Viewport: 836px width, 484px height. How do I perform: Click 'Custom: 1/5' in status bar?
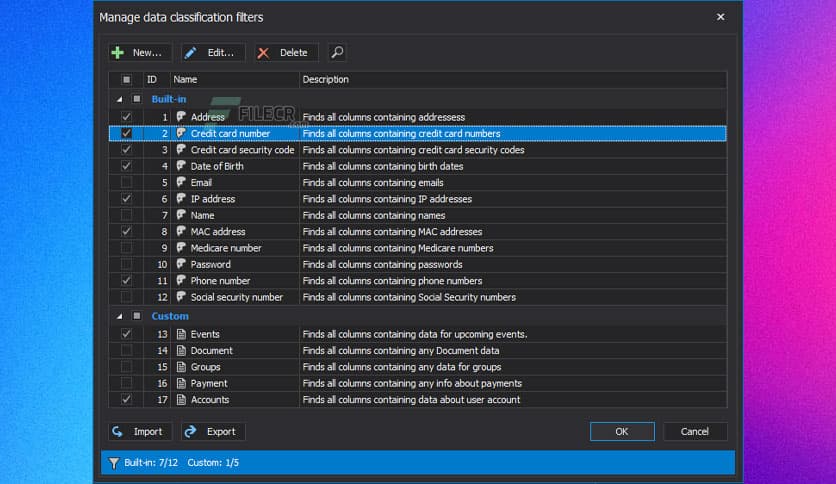213,463
